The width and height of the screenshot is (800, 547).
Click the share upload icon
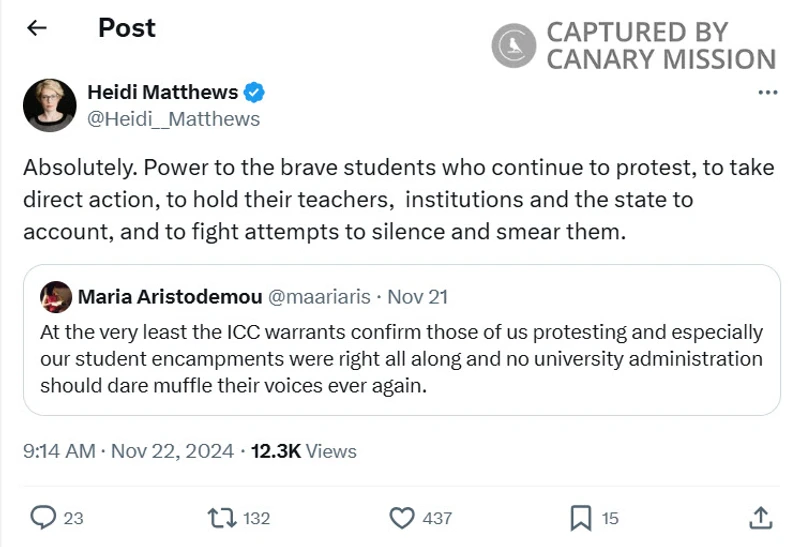coord(759,517)
